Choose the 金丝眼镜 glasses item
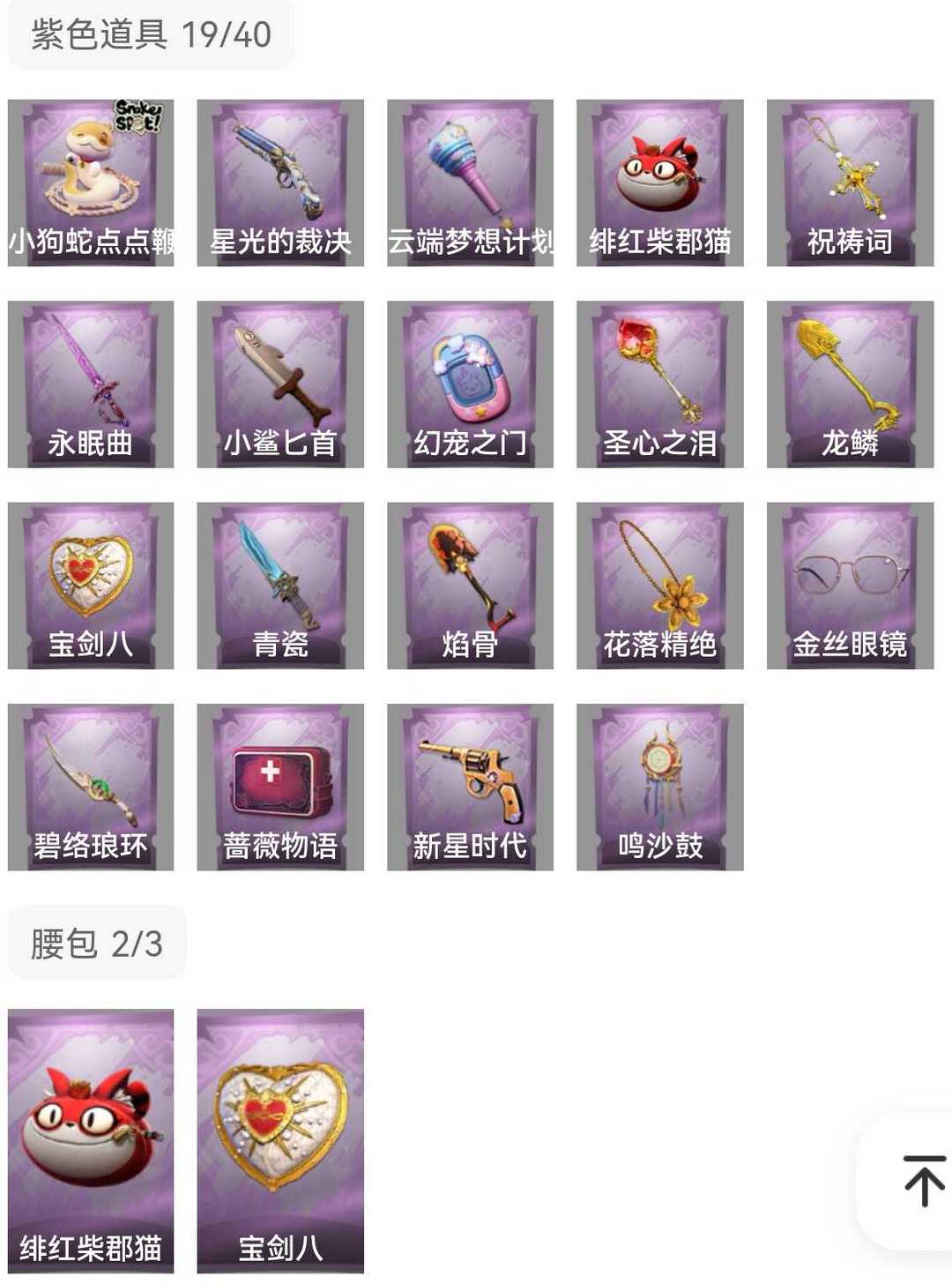 (851, 586)
